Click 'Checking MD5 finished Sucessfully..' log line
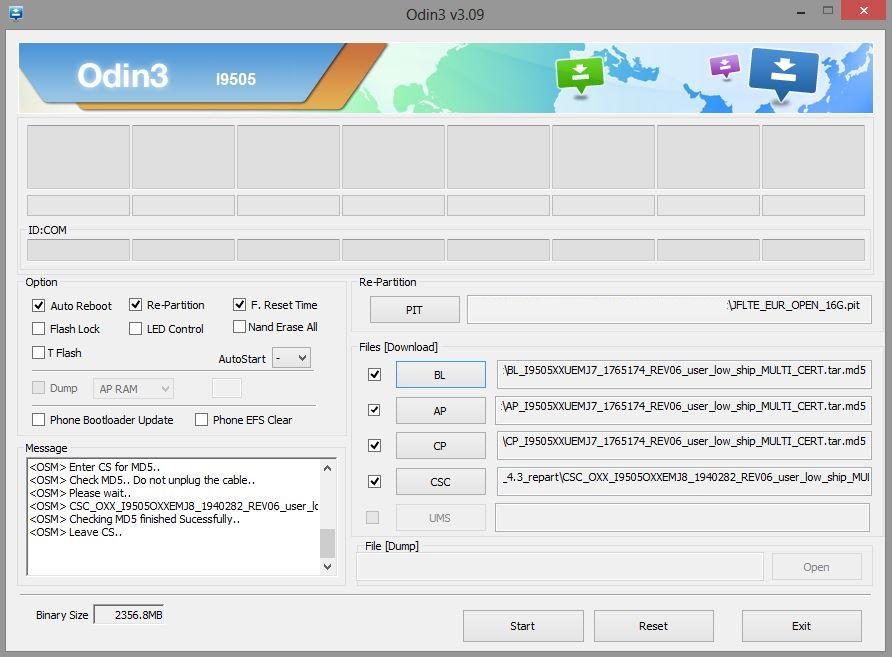This screenshot has height=657, width=892. pos(135,519)
